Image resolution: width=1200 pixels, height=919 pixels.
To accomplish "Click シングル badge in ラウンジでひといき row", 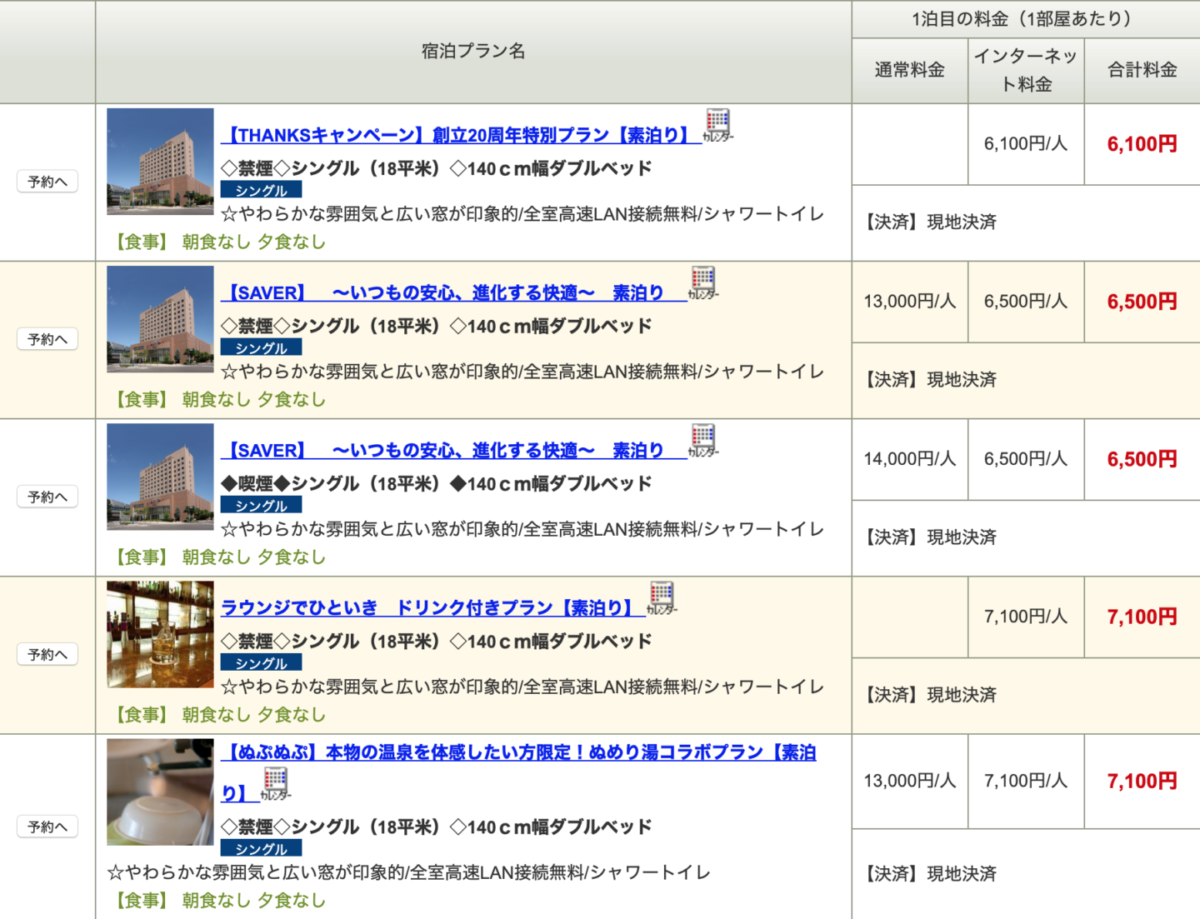I will 261,663.
